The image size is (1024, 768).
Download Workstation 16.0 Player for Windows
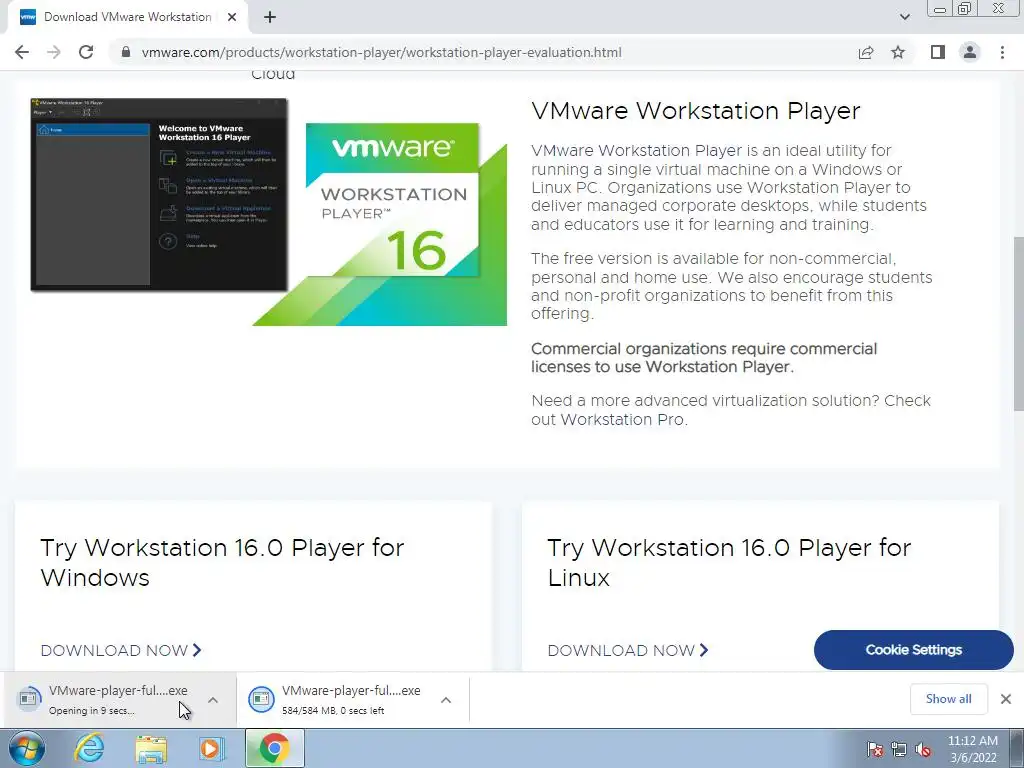click(x=121, y=650)
